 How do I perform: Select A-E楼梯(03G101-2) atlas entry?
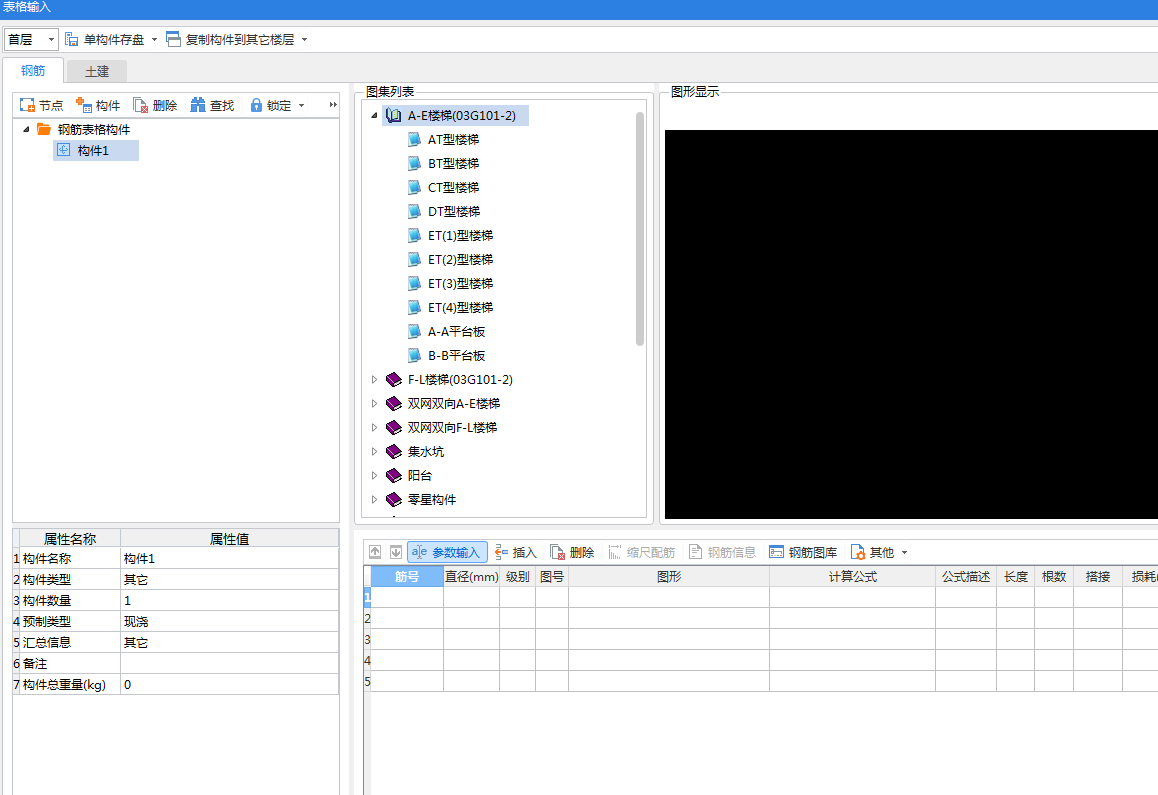point(455,115)
